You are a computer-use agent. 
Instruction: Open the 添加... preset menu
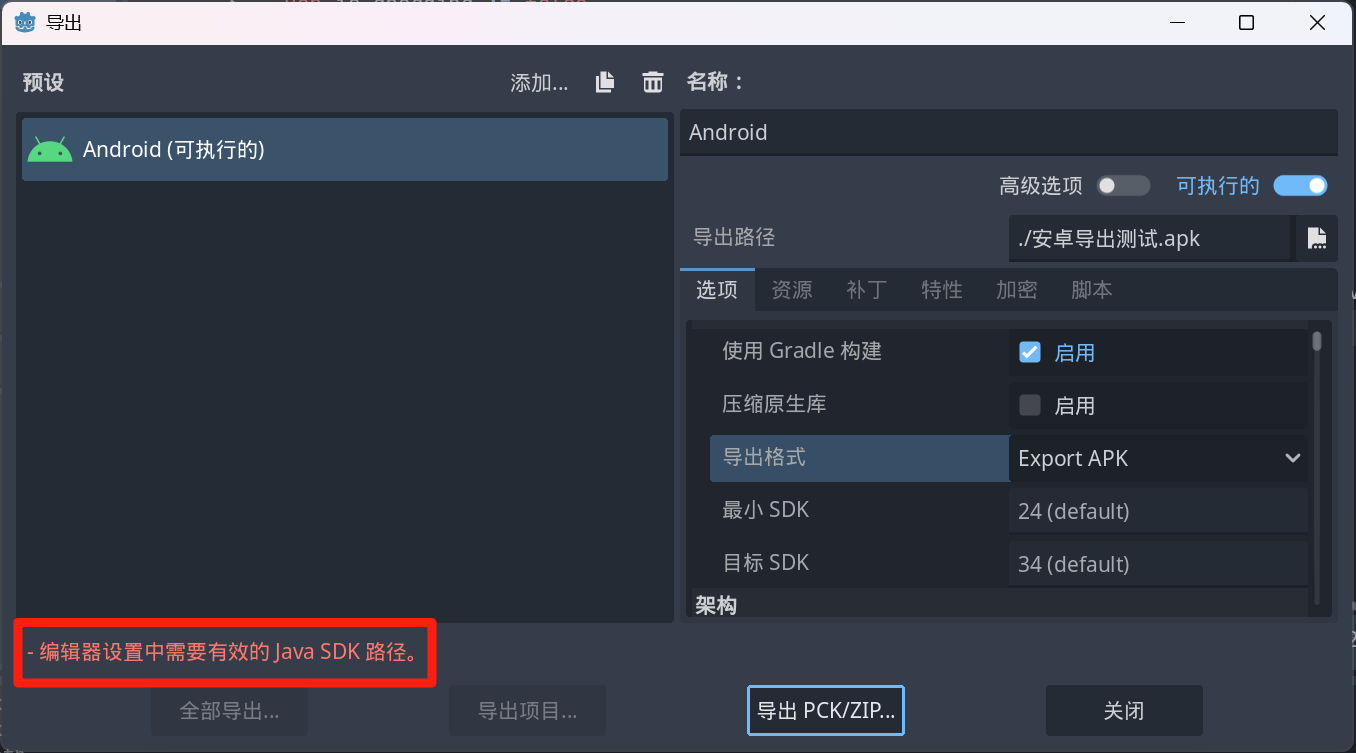point(539,83)
